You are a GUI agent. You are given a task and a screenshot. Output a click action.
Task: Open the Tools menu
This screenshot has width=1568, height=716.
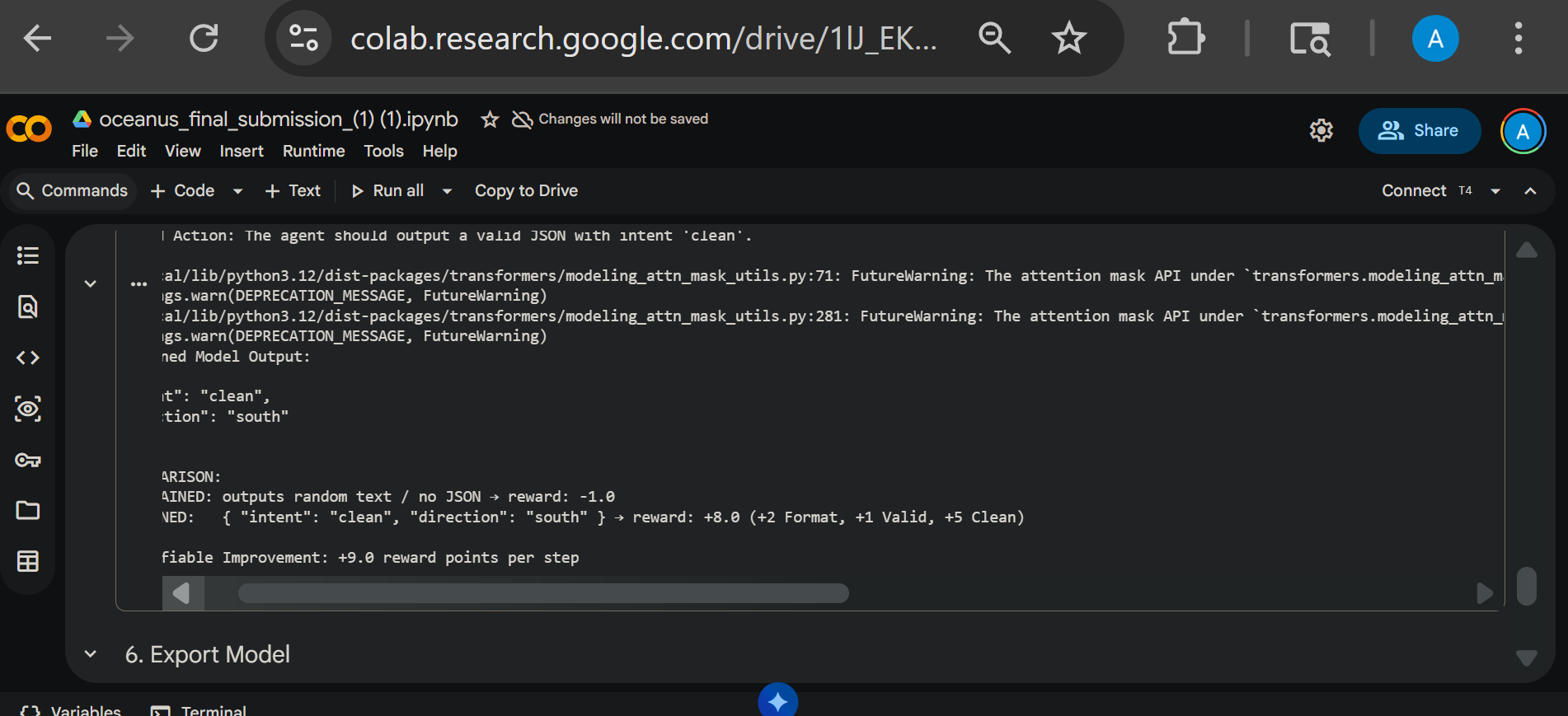click(383, 151)
